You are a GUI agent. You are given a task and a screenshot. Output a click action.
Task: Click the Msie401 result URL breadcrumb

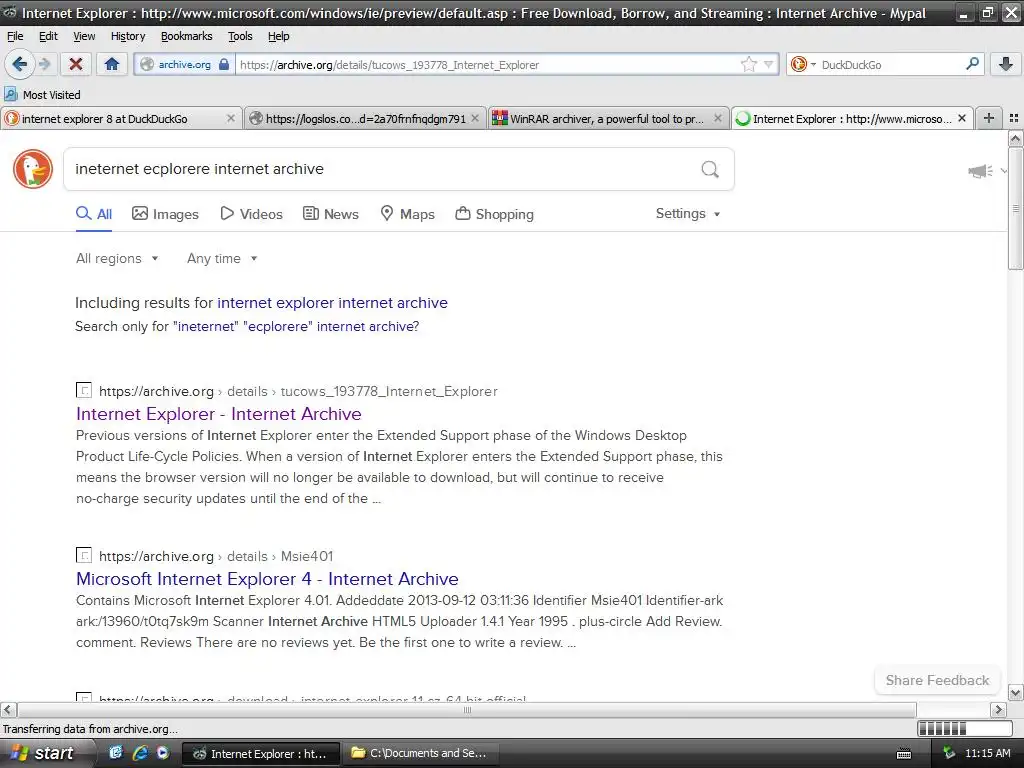[216, 556]
